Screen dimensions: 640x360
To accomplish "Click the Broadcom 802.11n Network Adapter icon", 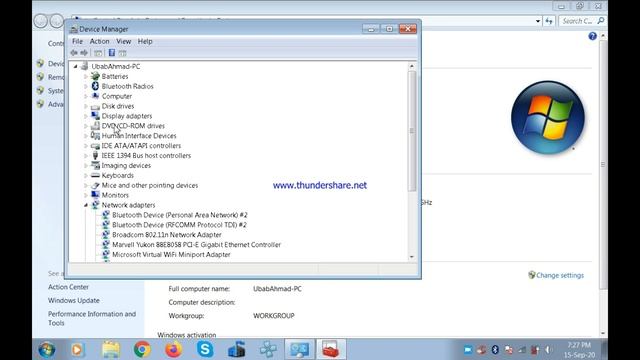I will (106, 235).
